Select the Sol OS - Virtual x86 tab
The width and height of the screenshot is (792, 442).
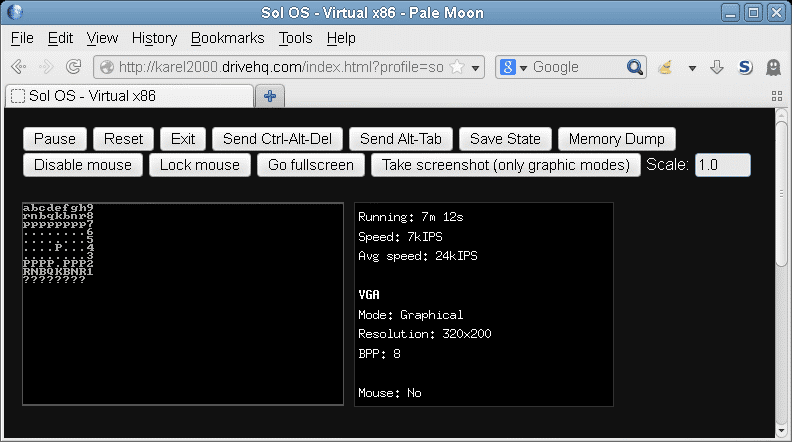coord(129,96)
